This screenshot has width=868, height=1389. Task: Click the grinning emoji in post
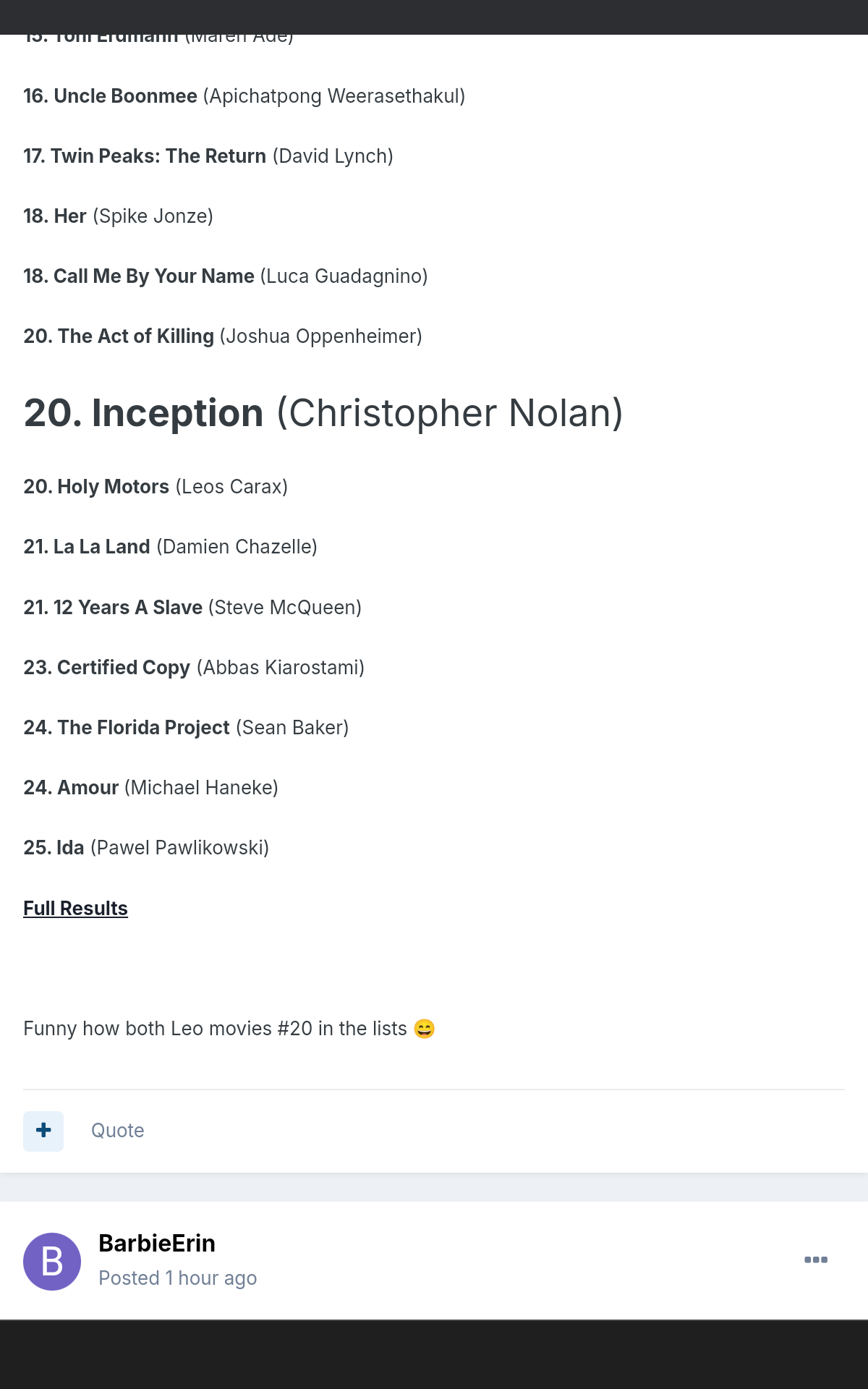(x=425, y=1029)
